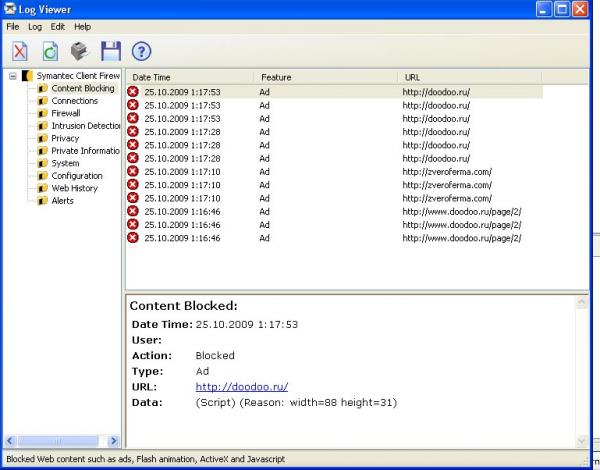Click the folder icon beside Connections

click(42, 101)
